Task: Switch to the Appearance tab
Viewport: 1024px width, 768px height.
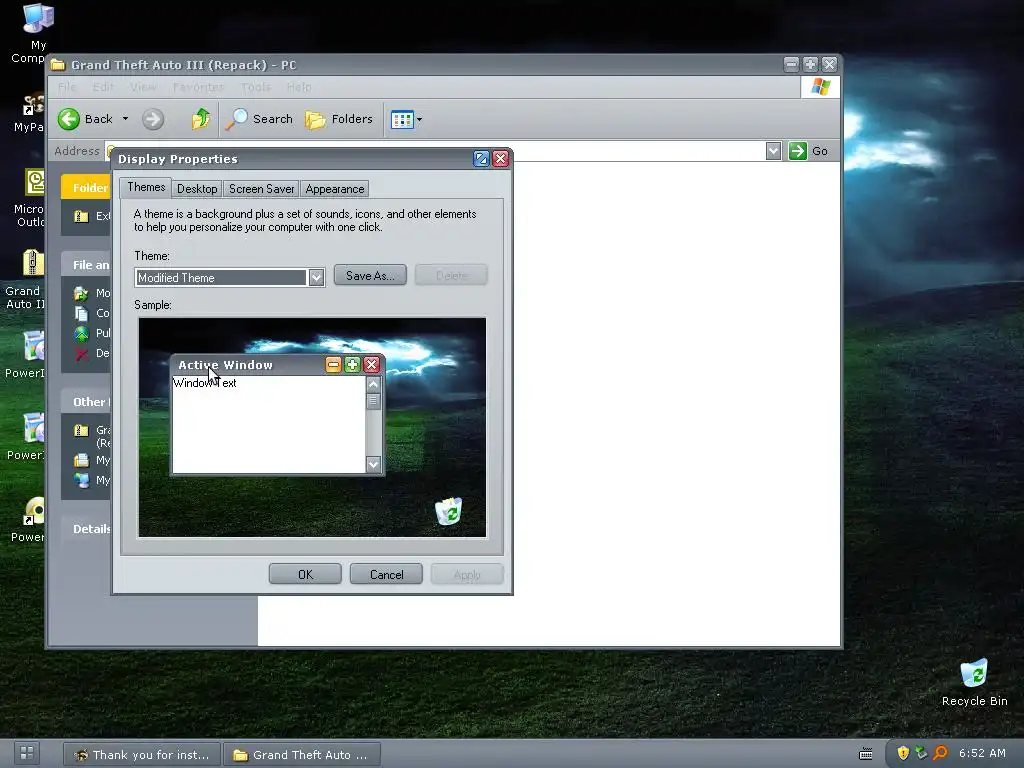Action: (334, 189)
